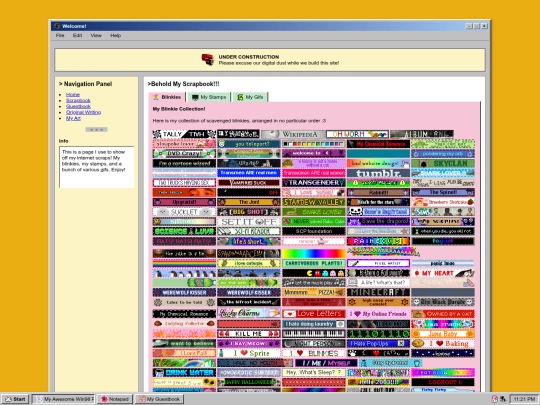The image size is (540, 405).
Task: Click the Welcome! window title bar icon
Action: (x=57, y=26)
